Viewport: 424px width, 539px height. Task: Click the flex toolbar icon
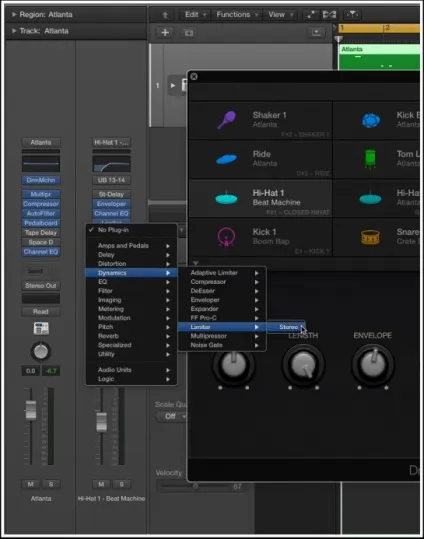click(x=329, y=14)
